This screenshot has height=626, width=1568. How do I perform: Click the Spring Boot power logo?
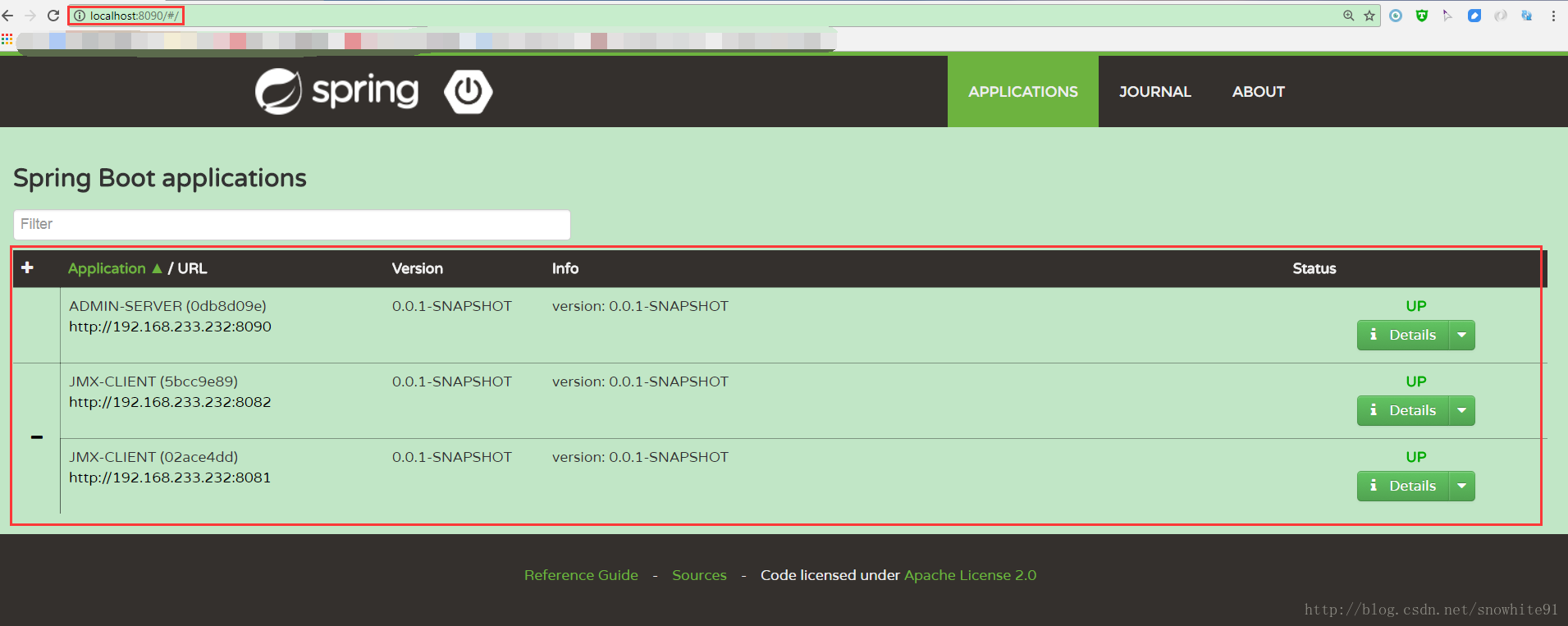pyautogui.click(x=469, y=91)
